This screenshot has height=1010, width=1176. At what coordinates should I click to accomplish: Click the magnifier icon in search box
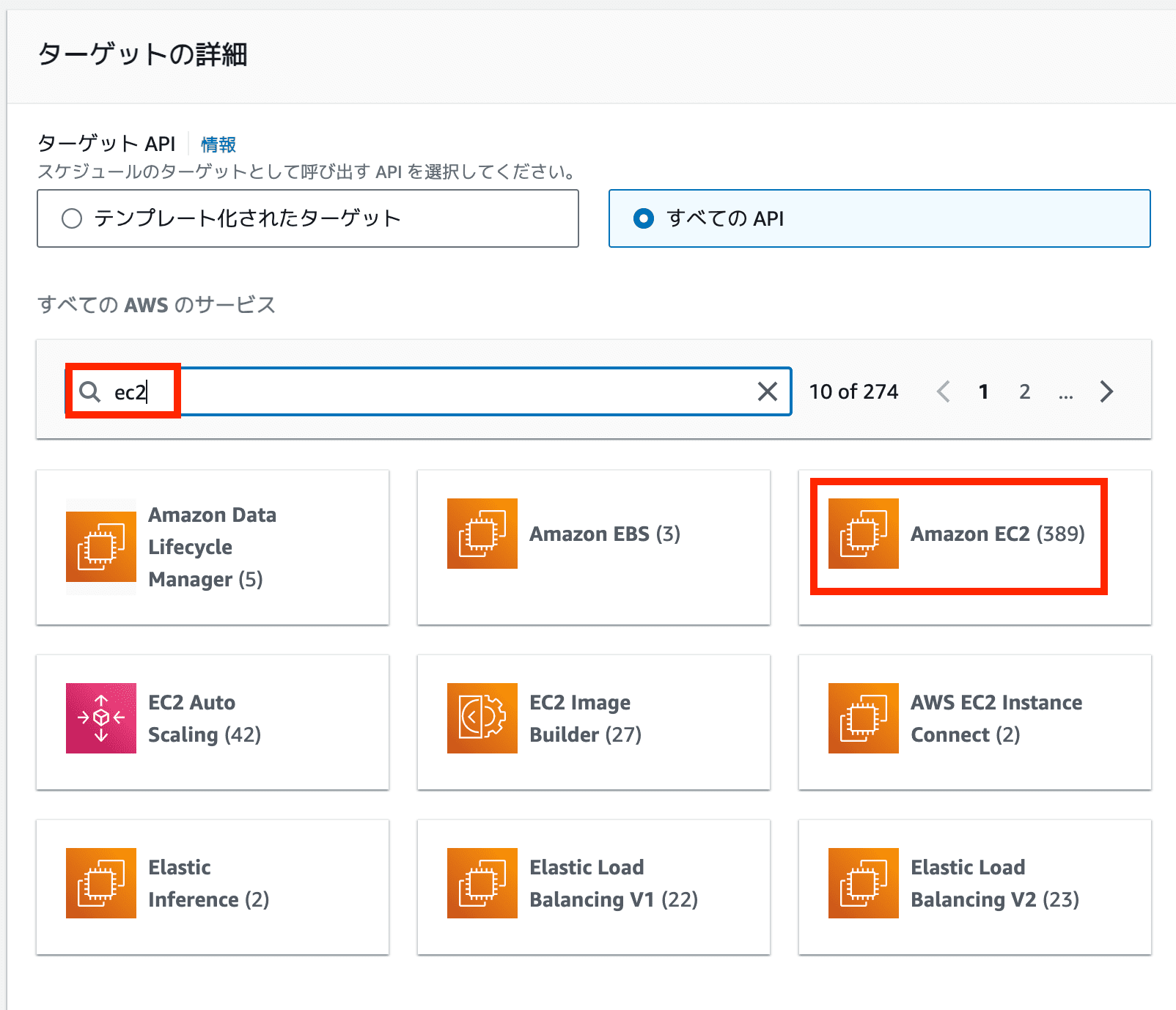click(x=90, y=392)
